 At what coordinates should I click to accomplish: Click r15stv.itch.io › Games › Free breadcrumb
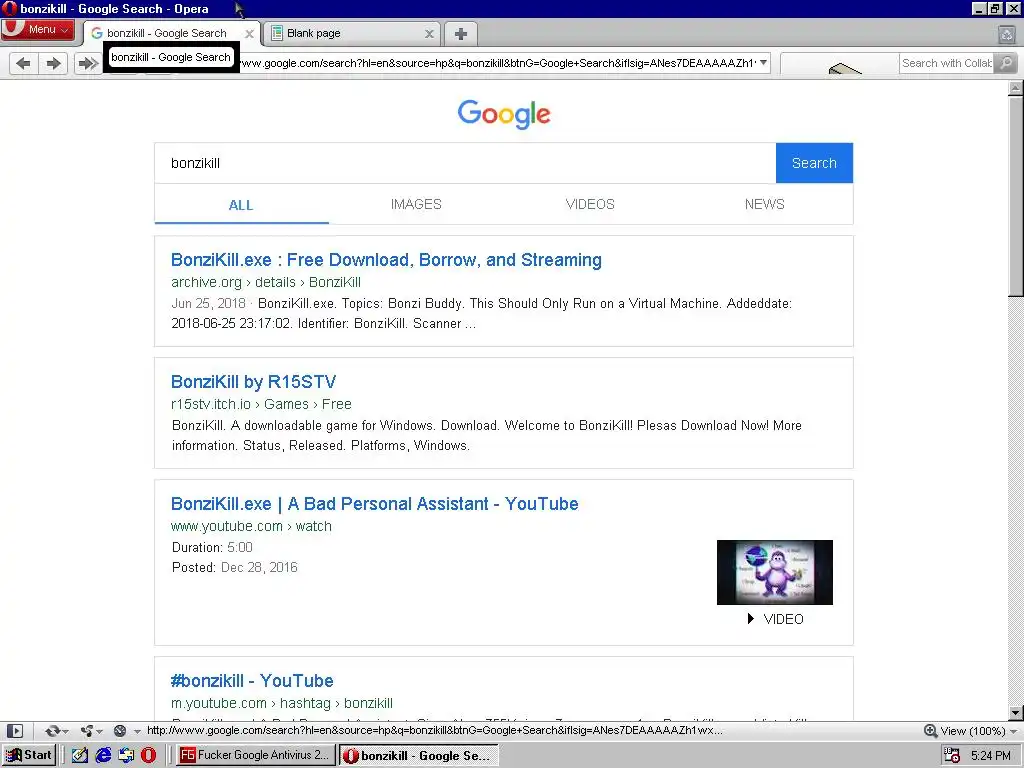[261, 404]
